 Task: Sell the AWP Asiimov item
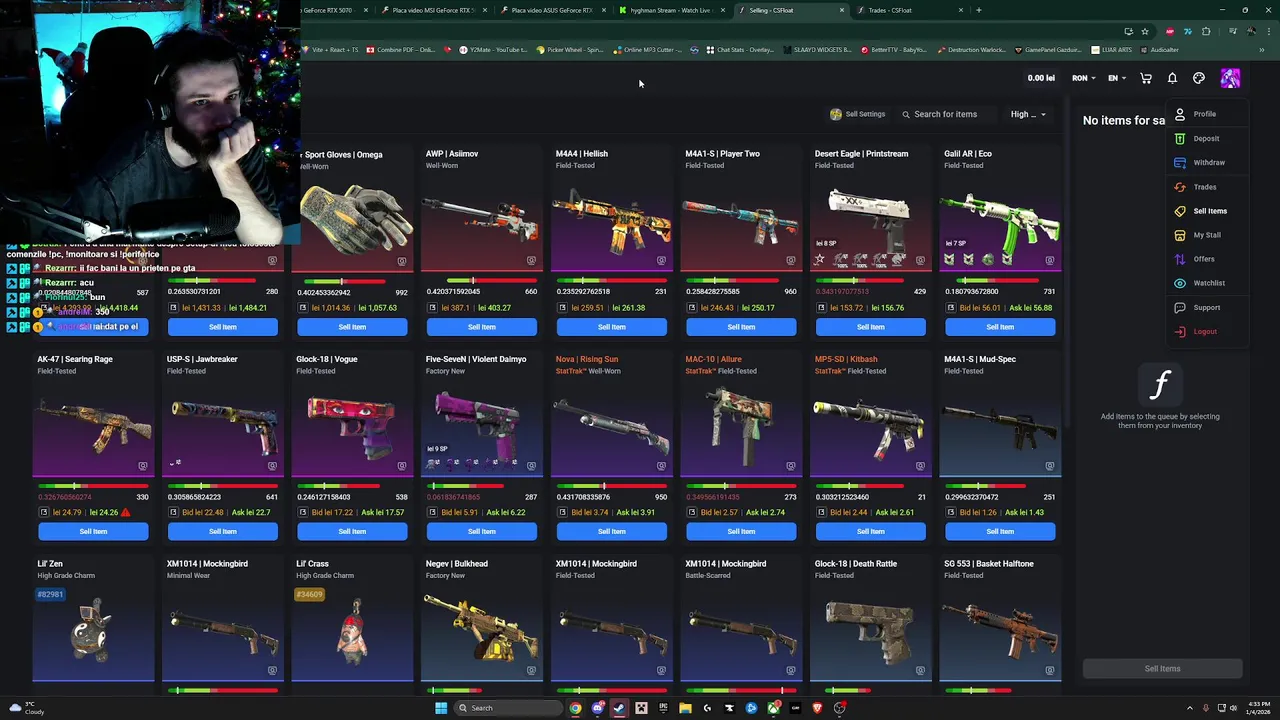tap(482, 327)
